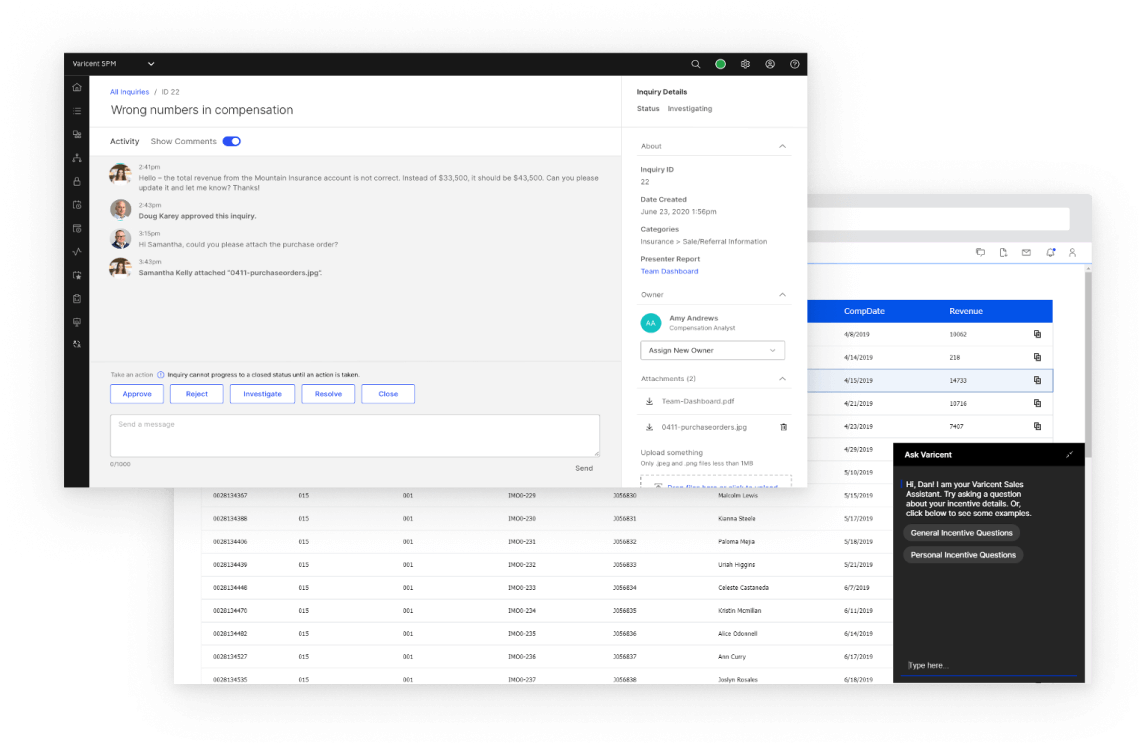This screenshot has height=752, width=1148.
Task: Copy the row with revenue 7407
Action: pos(1037,426)
